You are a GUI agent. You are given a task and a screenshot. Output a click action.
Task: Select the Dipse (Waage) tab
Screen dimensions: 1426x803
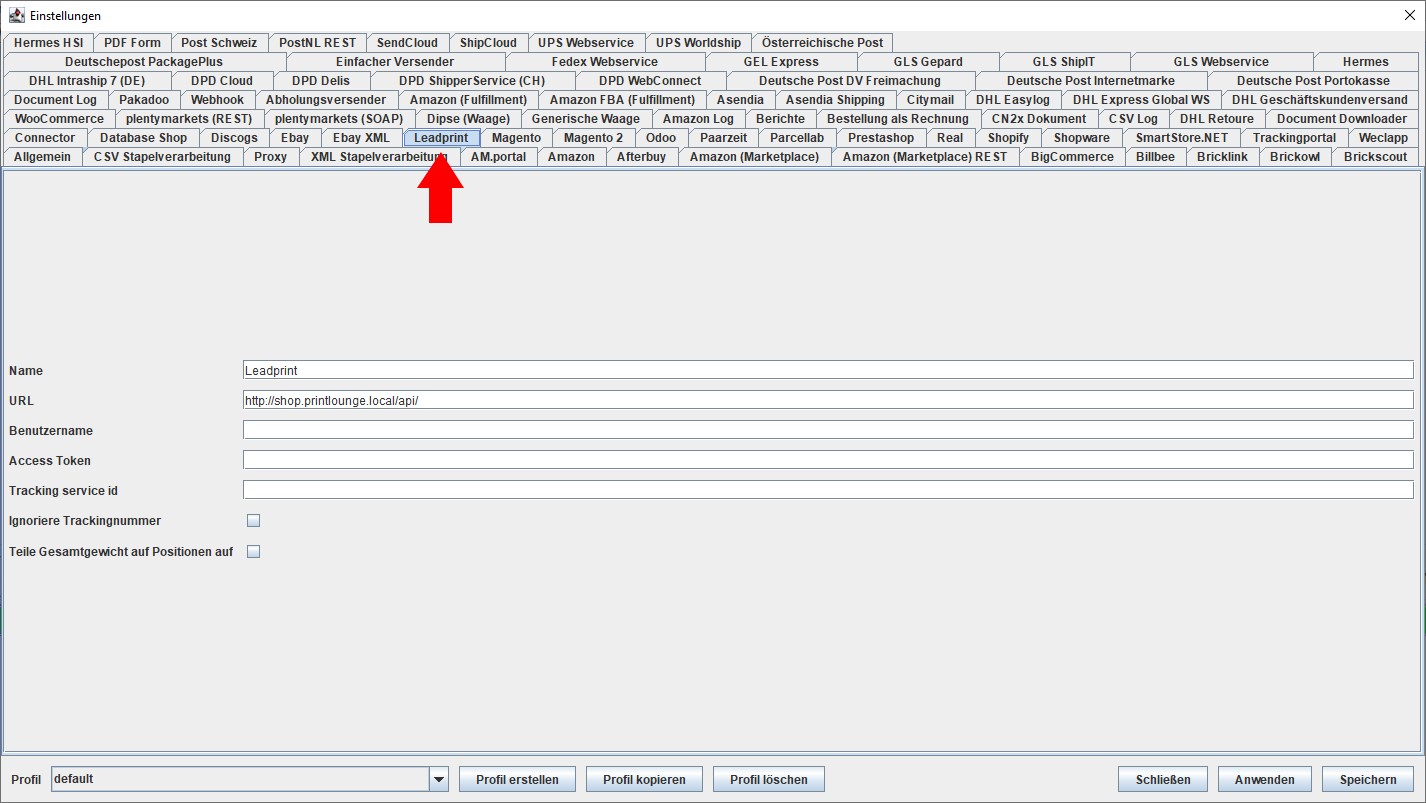click(x=468, y=119)
